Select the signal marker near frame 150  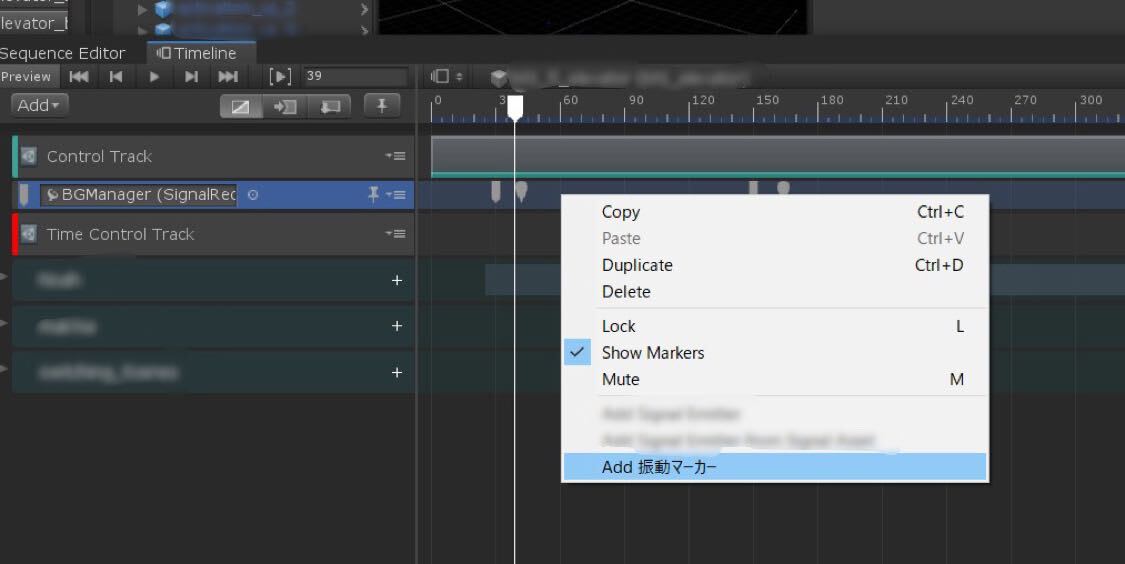click(753, 188)
